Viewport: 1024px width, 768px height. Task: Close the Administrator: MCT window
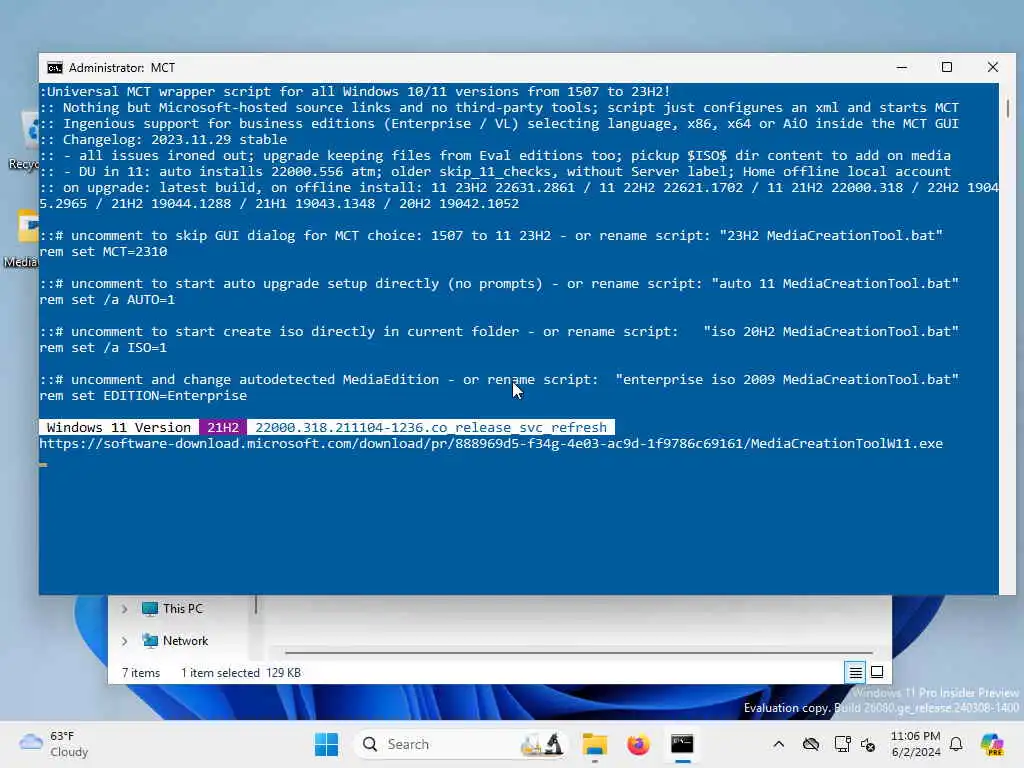[993, 67]
